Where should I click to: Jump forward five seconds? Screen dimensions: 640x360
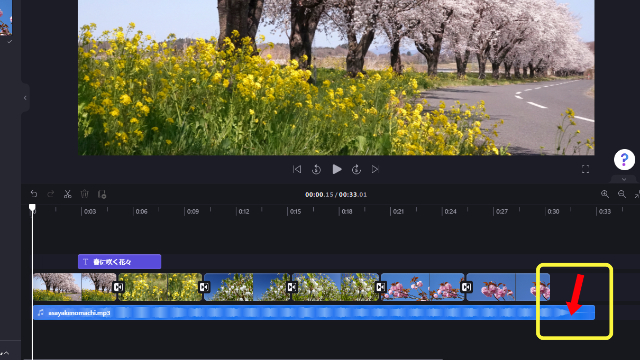pyautogui.click(x=356, y=169)
